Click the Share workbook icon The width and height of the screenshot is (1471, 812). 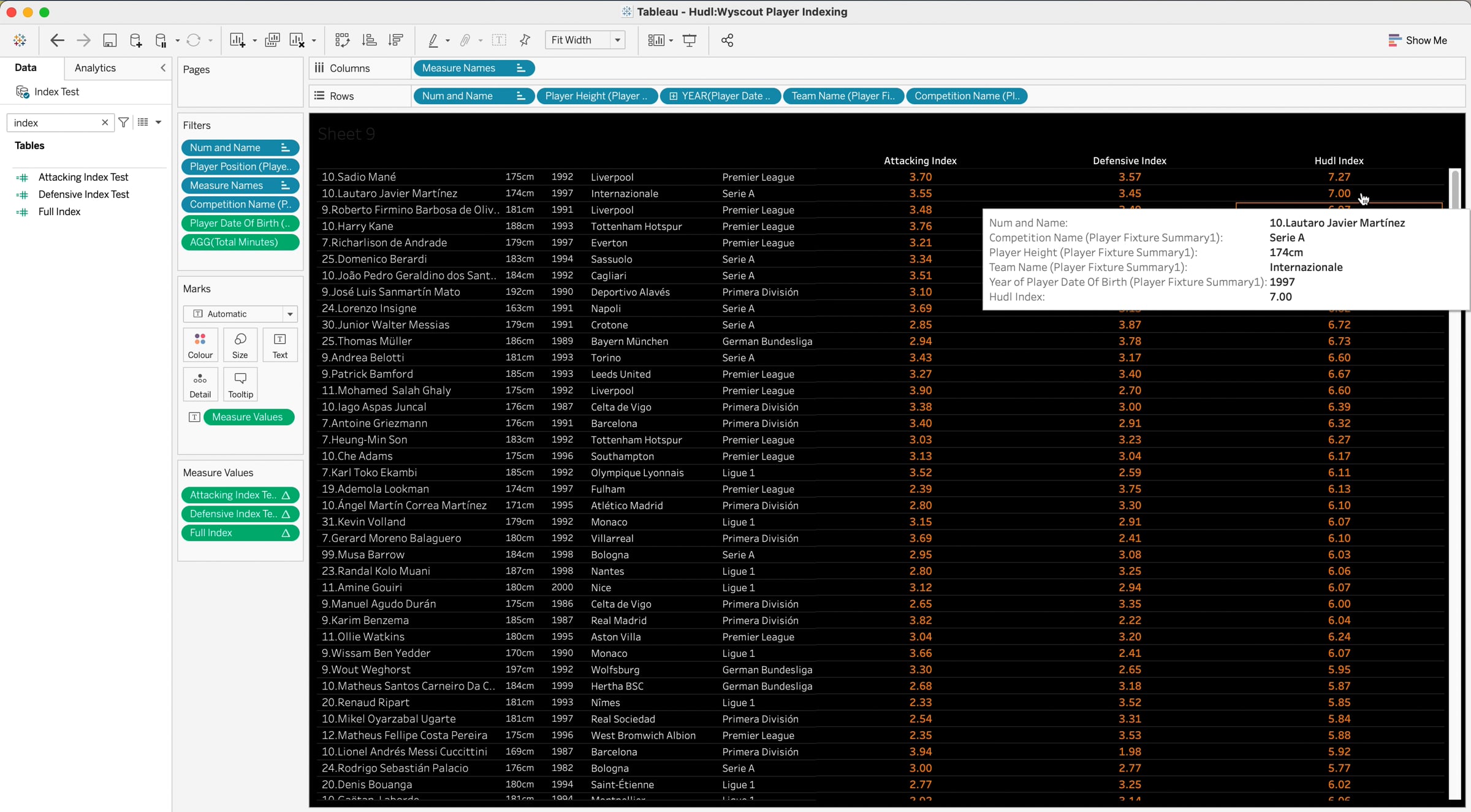tap(727, 40)
